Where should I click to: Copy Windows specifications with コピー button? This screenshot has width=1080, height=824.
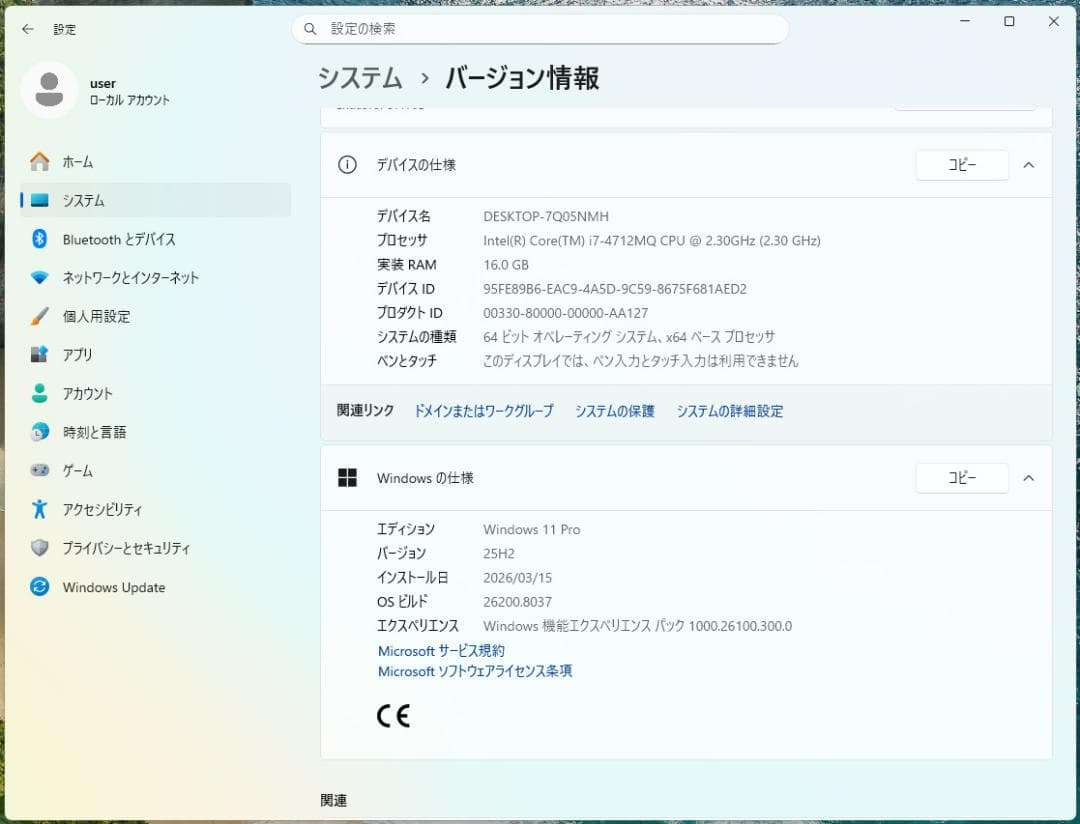click(x=962, y=478)
